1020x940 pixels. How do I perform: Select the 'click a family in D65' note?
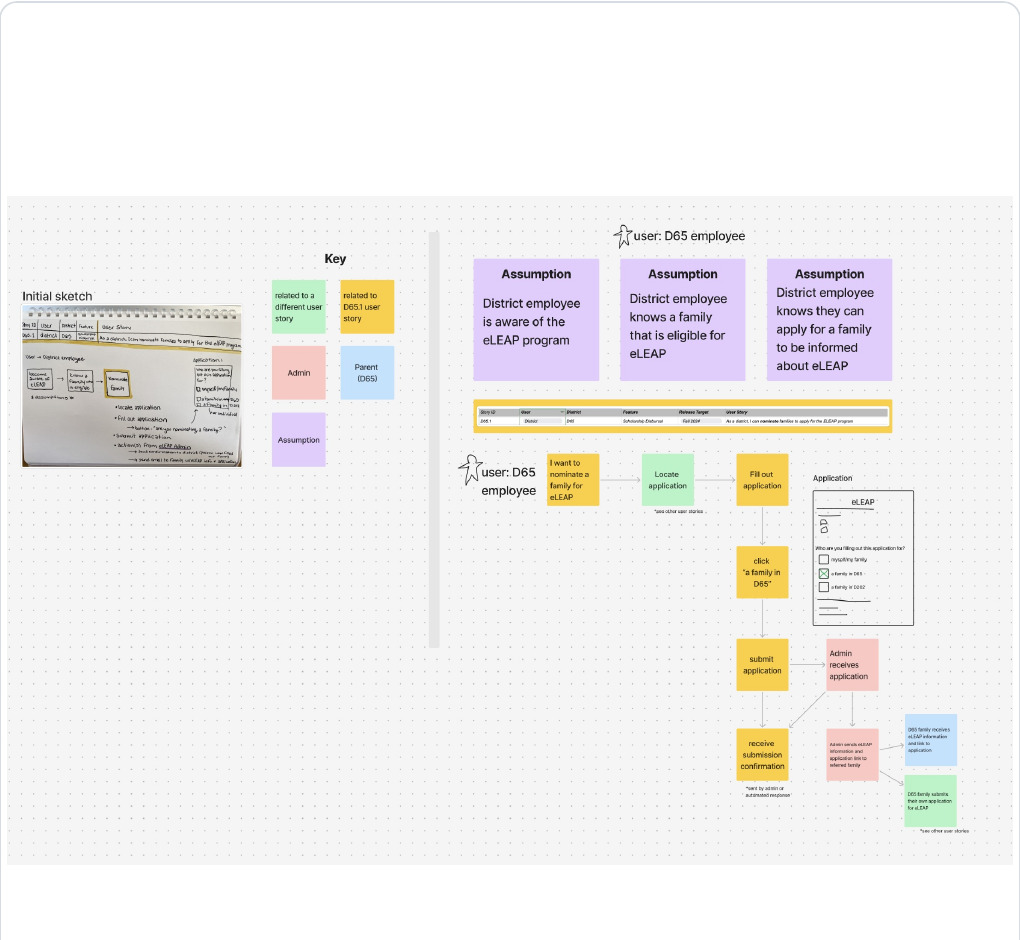(x=762, y=572)
